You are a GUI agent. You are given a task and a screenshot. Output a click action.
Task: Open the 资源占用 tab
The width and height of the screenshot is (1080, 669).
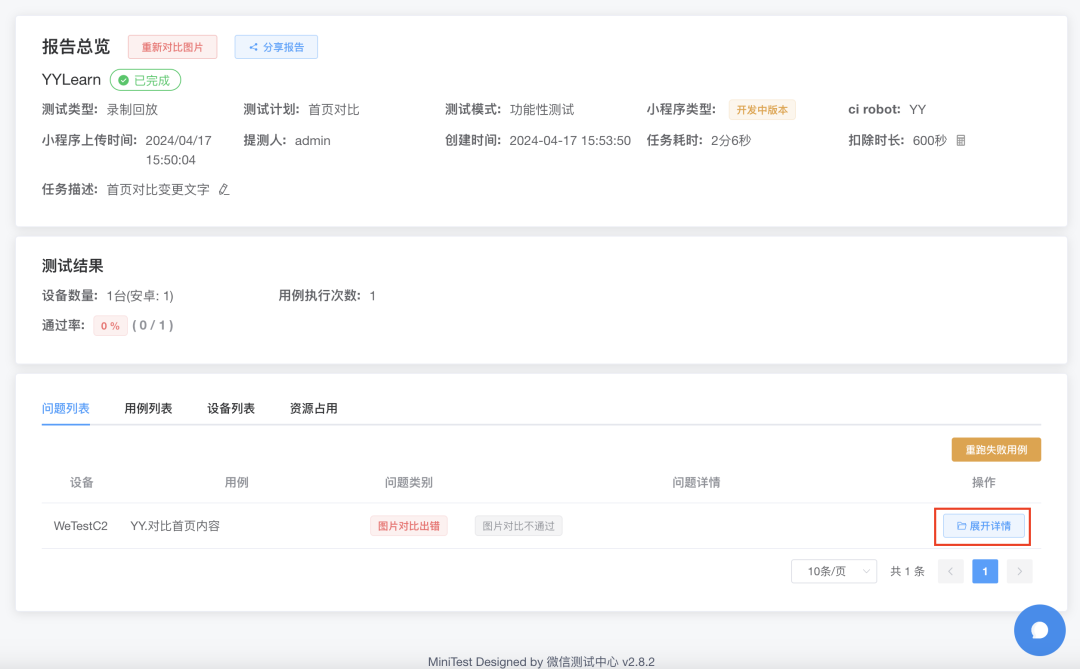(x=313, y=409)
